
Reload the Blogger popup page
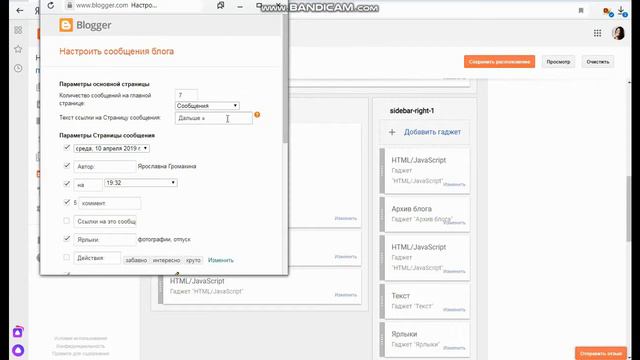click(x=51, y=5)
